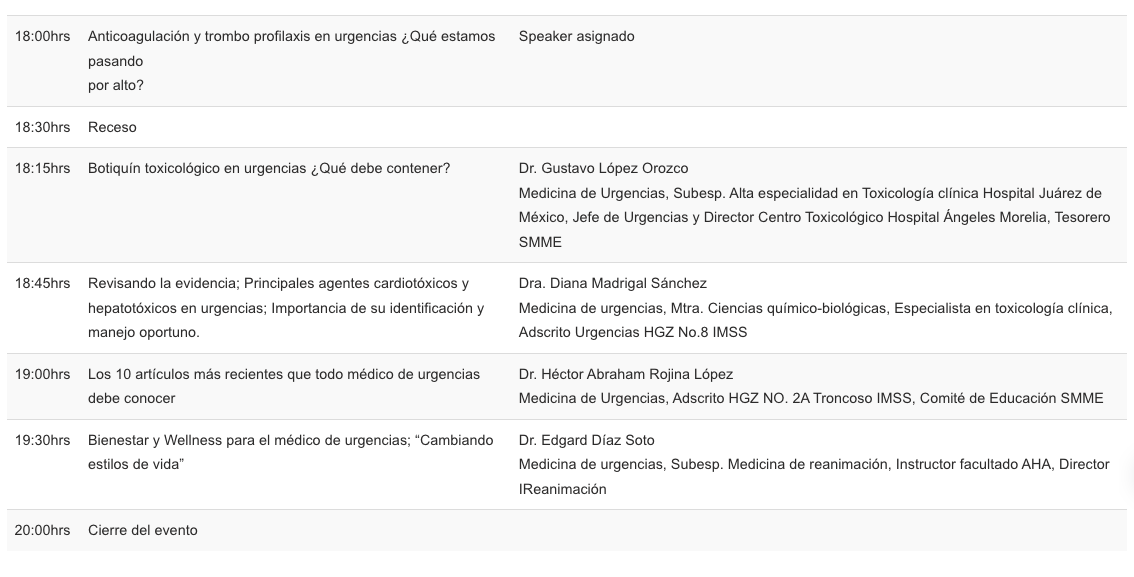Click the Los 10 artículos más recientes title
Screen dimensions: 1134x577
point(284,386)
